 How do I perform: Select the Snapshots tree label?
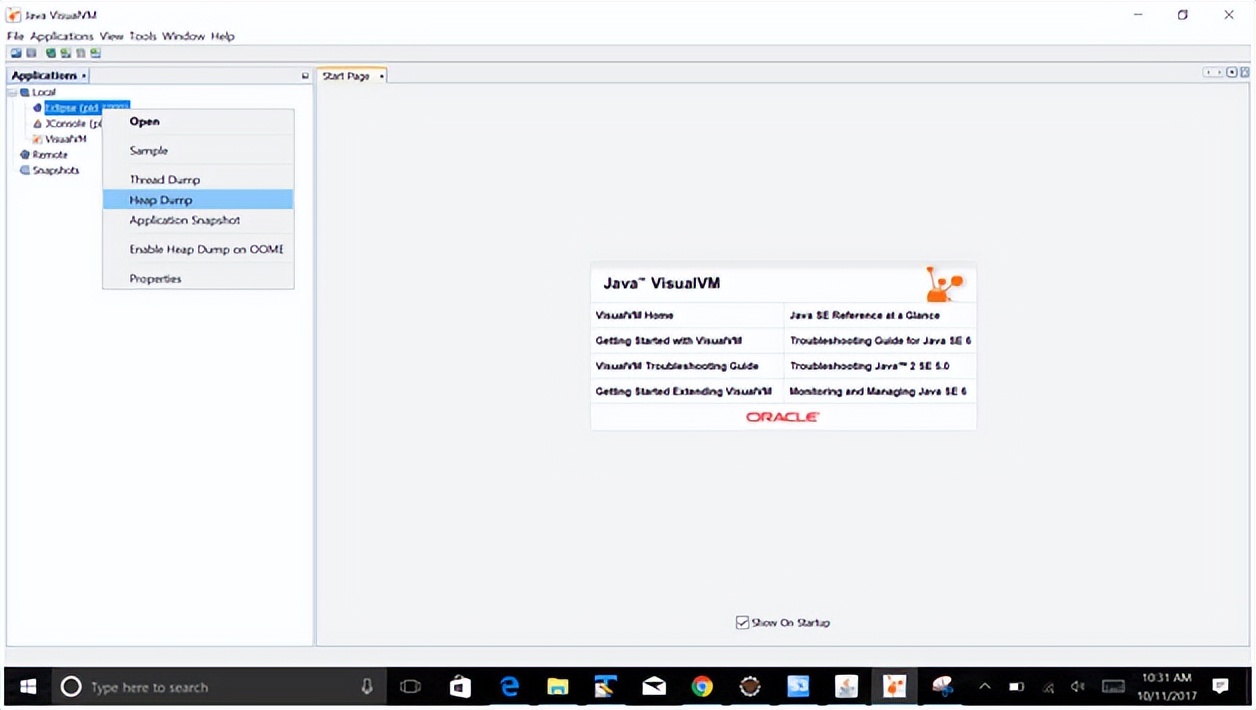pos(56,170)
